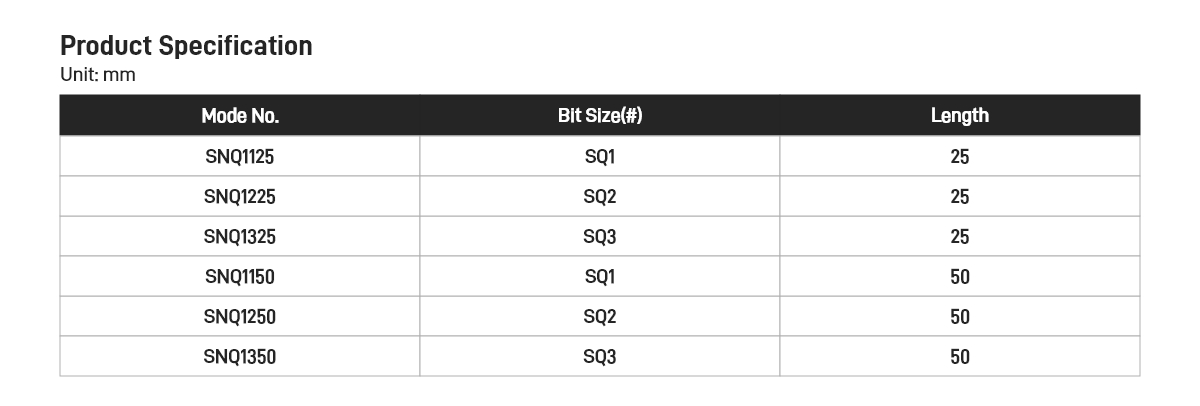Select length 25 in the SNQ1325 row
The height and width of the screenshot is (406, 1200).
tap(960, 237)
